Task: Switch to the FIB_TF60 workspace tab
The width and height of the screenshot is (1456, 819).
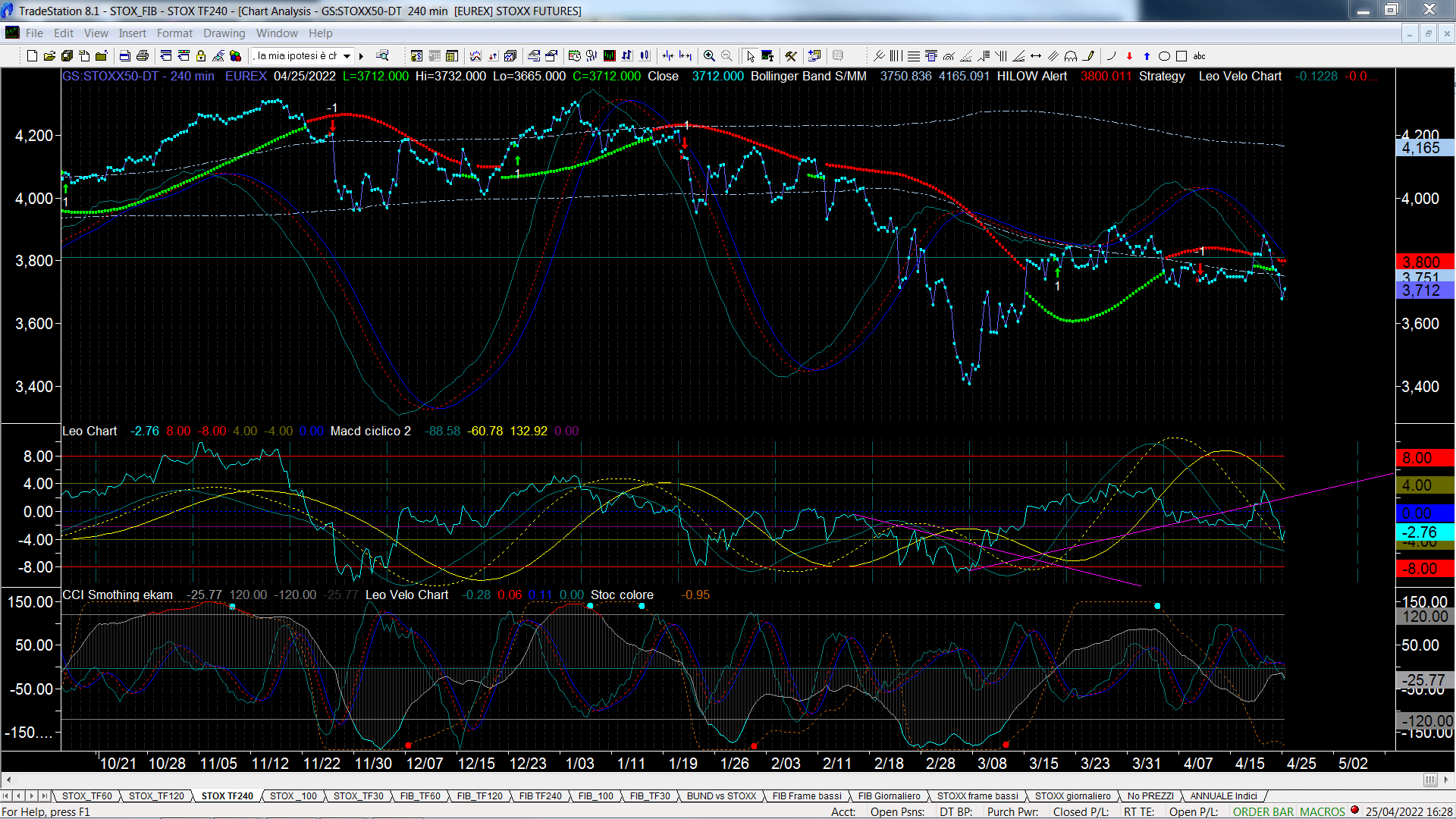Action: click(420, 796)
